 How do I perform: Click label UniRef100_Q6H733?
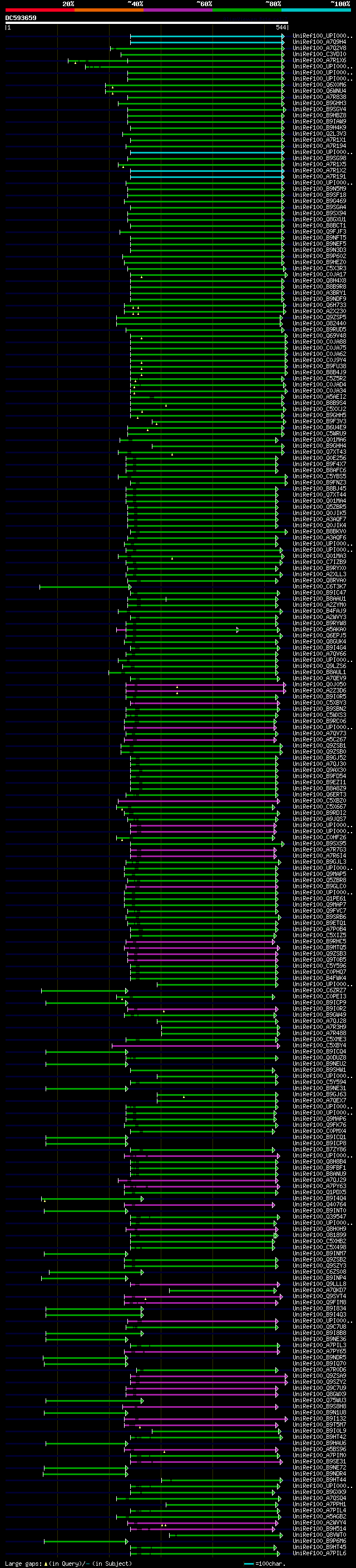click(319, 305)
